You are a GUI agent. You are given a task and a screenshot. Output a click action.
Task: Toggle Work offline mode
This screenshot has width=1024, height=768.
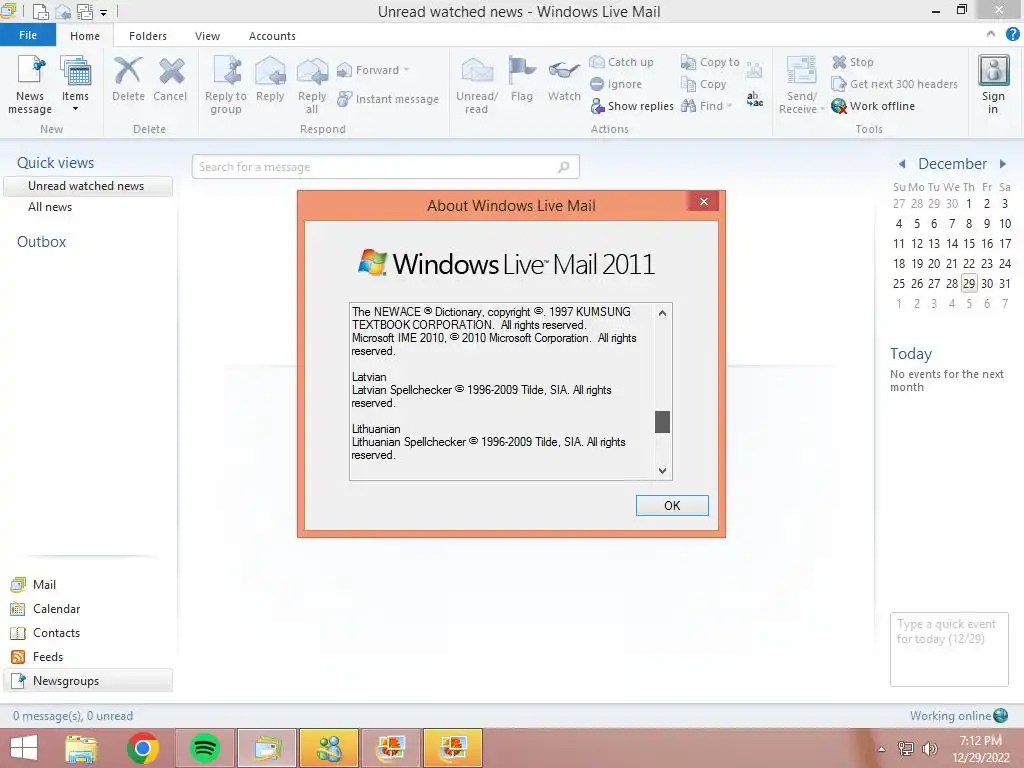pyautogui.click(x=872, y=106)
